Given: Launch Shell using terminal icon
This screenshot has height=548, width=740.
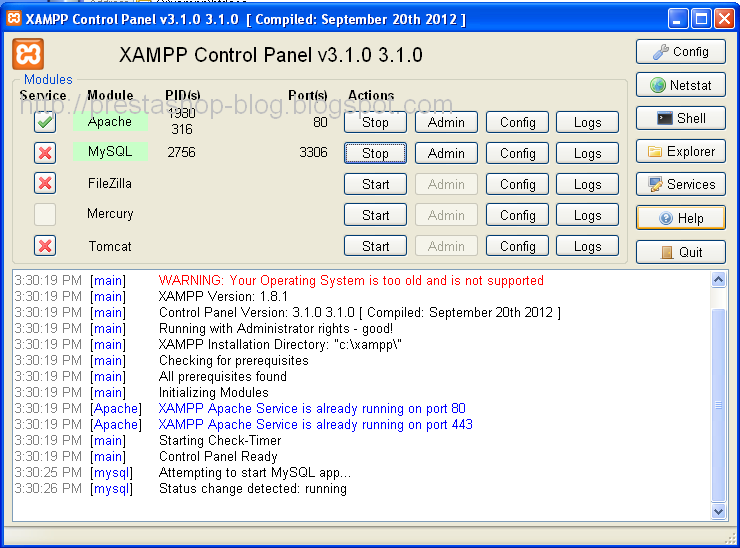Looking at the screenshot, I should (x=681, y=118).
